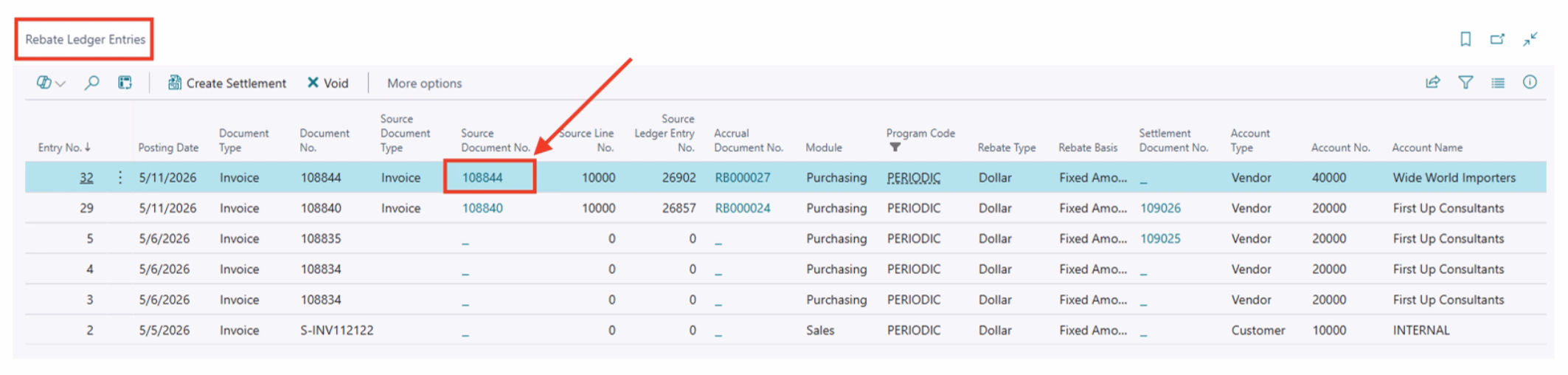
Task: Click the edit list icon in the toolbar
Action: tap(125, 83)
